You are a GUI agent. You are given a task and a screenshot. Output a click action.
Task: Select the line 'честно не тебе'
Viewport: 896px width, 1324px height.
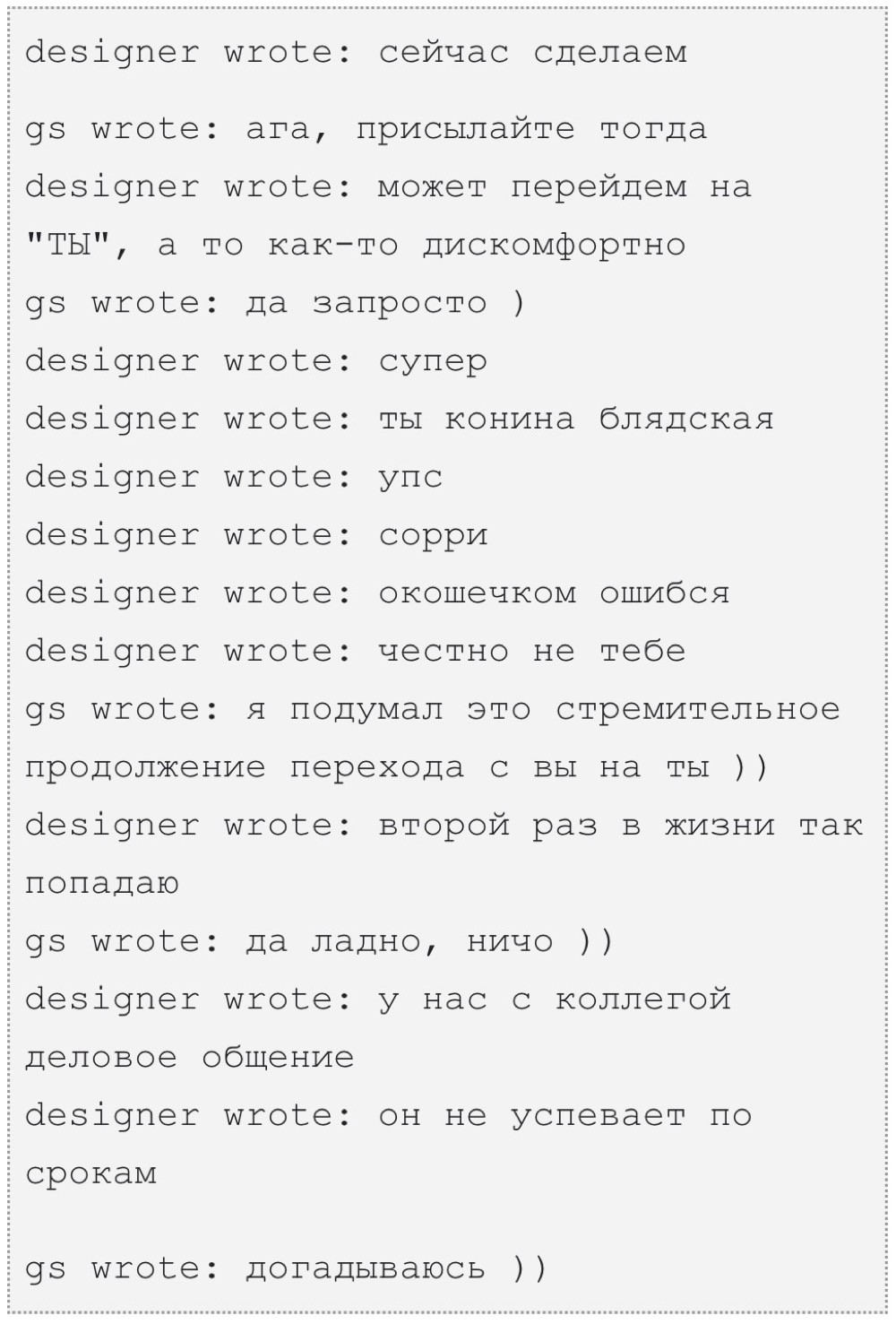tap(532, 652)
